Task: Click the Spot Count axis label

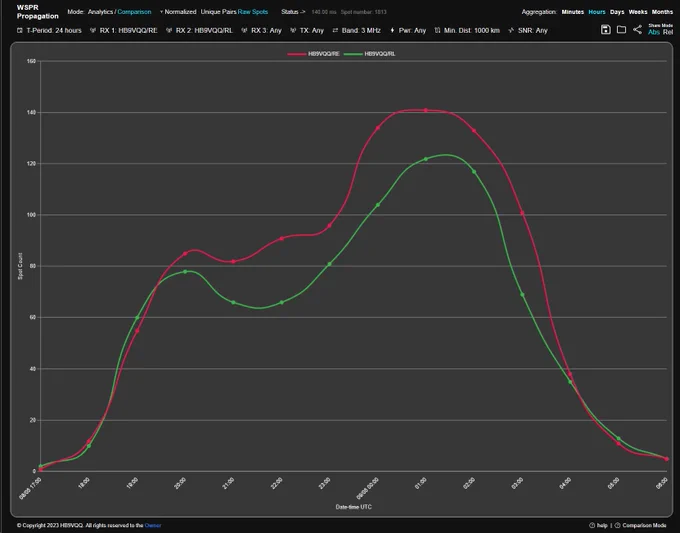Action: pyautogui.click(x=20, y=266)
